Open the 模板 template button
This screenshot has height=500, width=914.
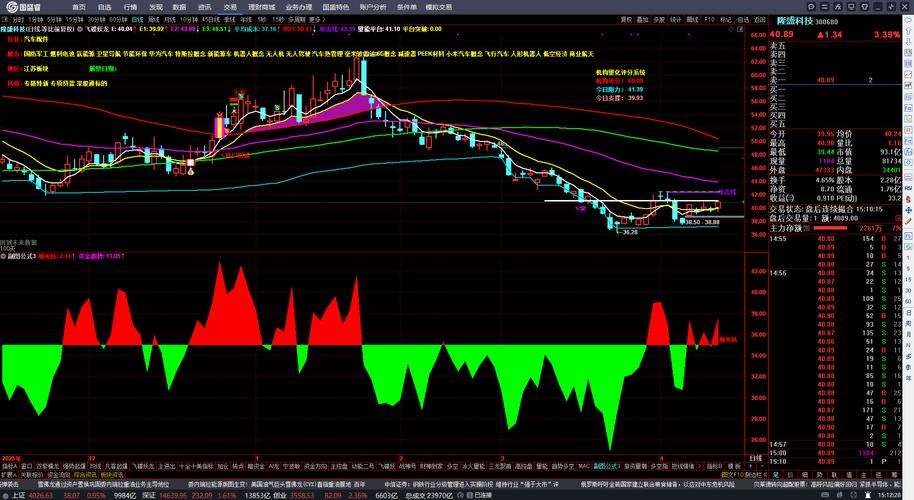click(734, 466)
